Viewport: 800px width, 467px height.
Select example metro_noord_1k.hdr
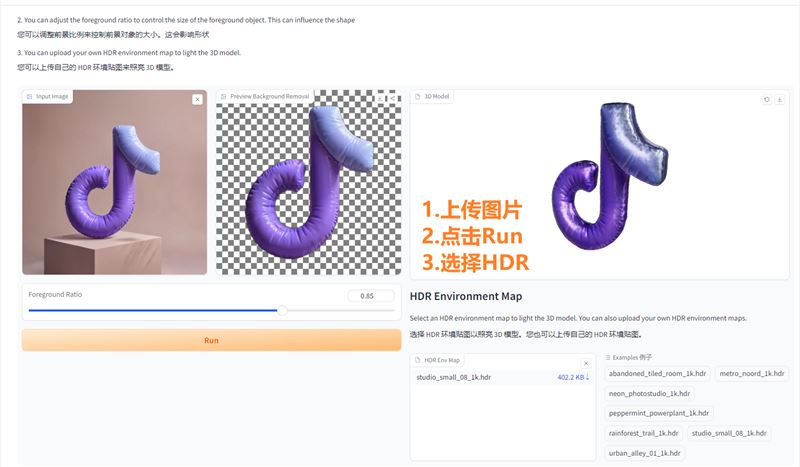752,374
